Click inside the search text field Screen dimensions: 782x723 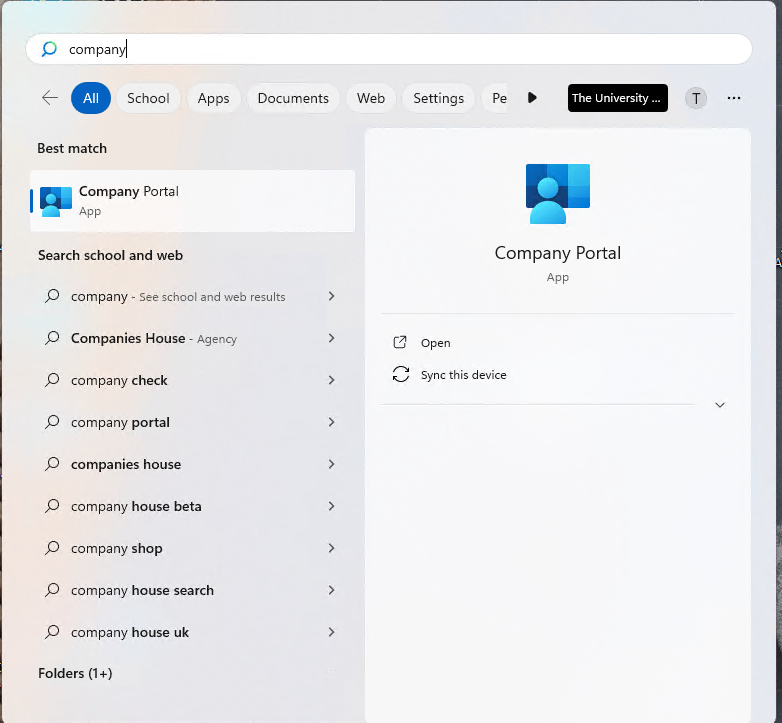389,49
